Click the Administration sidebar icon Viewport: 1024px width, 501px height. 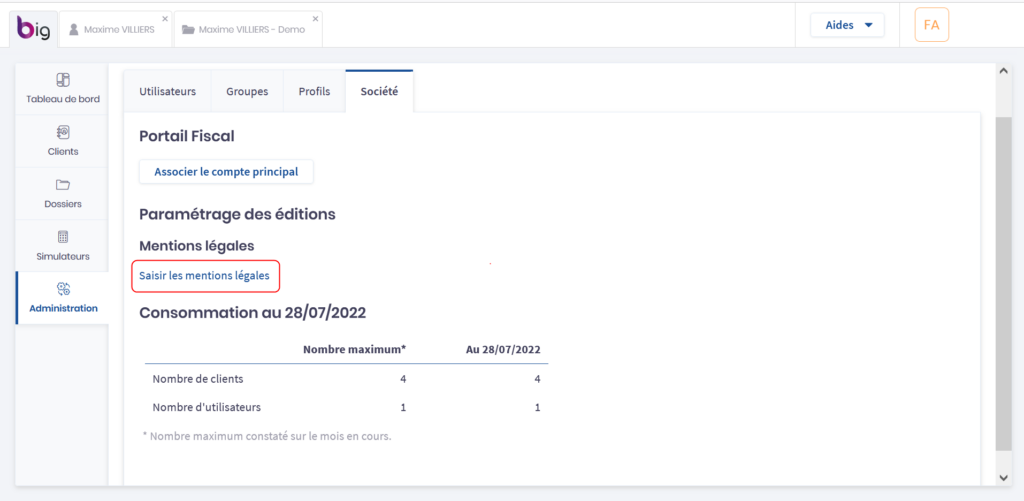coord(62,289)
